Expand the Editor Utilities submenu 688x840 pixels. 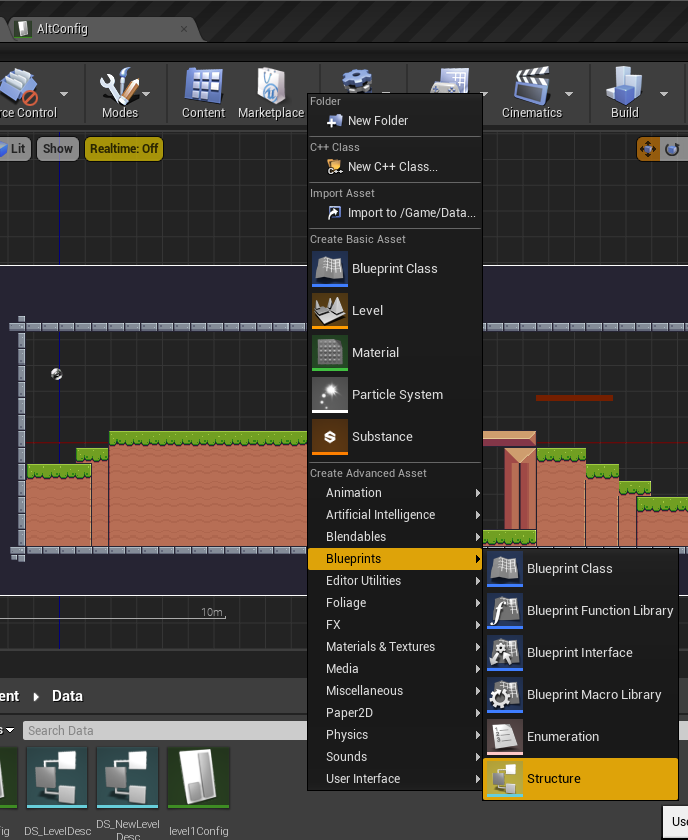395,581
